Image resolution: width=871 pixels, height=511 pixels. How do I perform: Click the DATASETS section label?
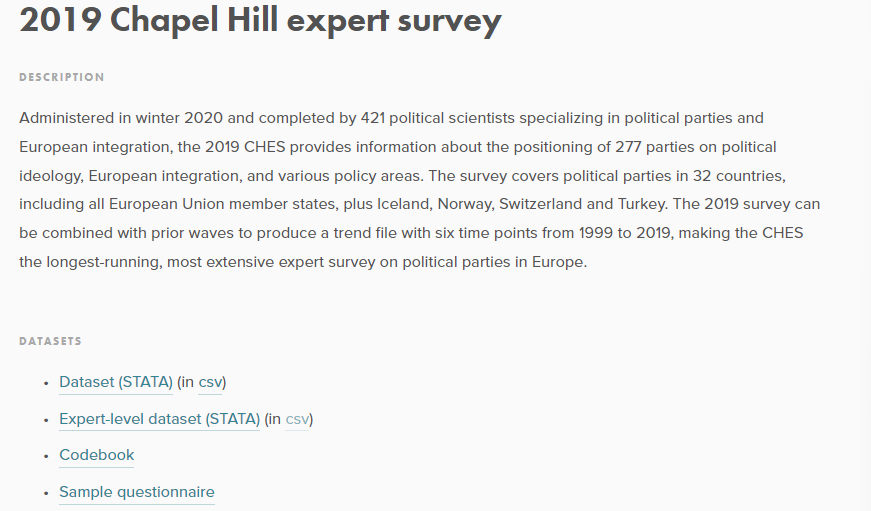pos(50,341)
